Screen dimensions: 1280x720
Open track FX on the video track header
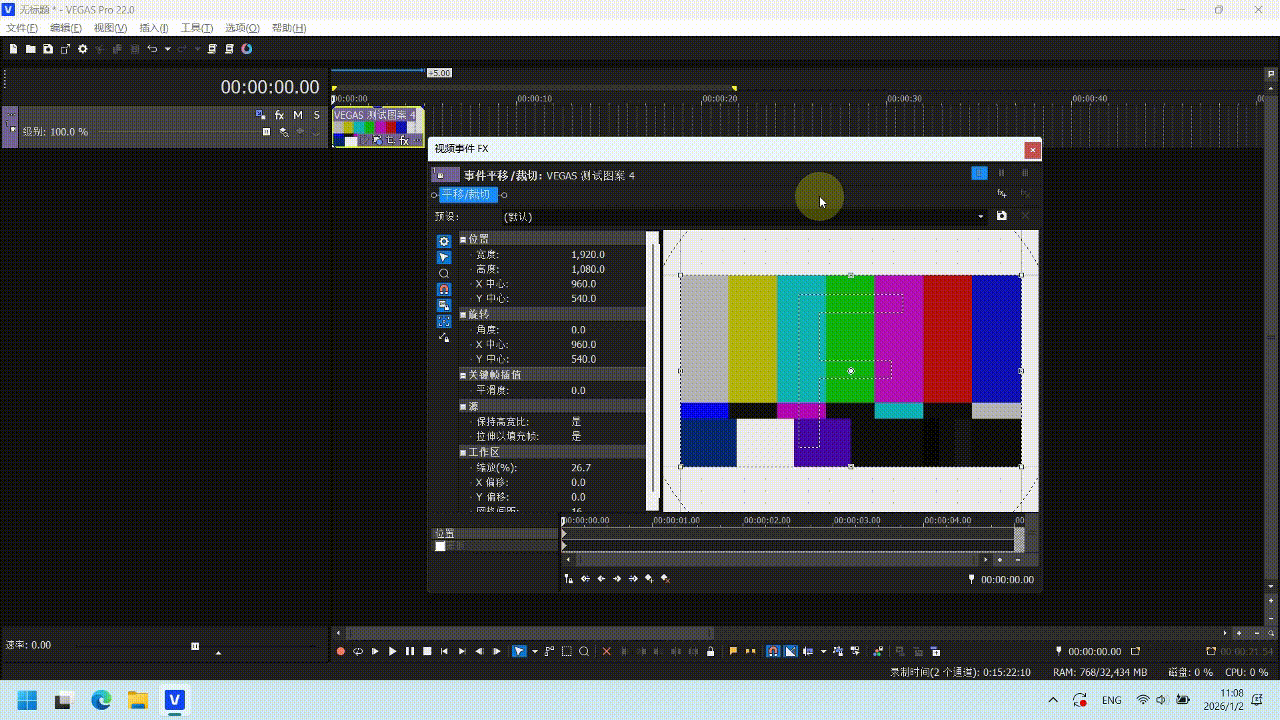tap(280, 116)
